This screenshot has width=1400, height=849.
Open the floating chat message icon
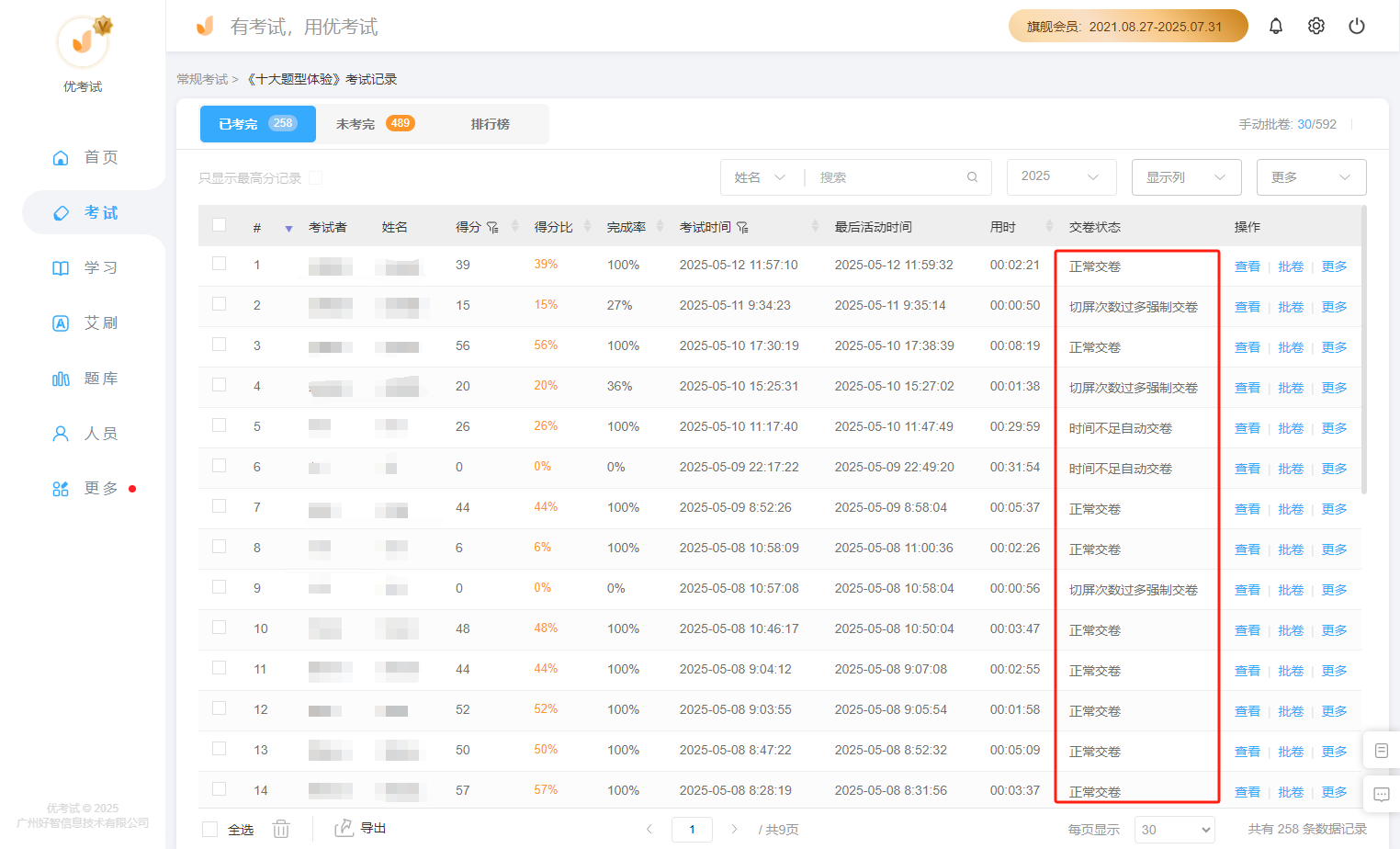(x=1381, y=794)
